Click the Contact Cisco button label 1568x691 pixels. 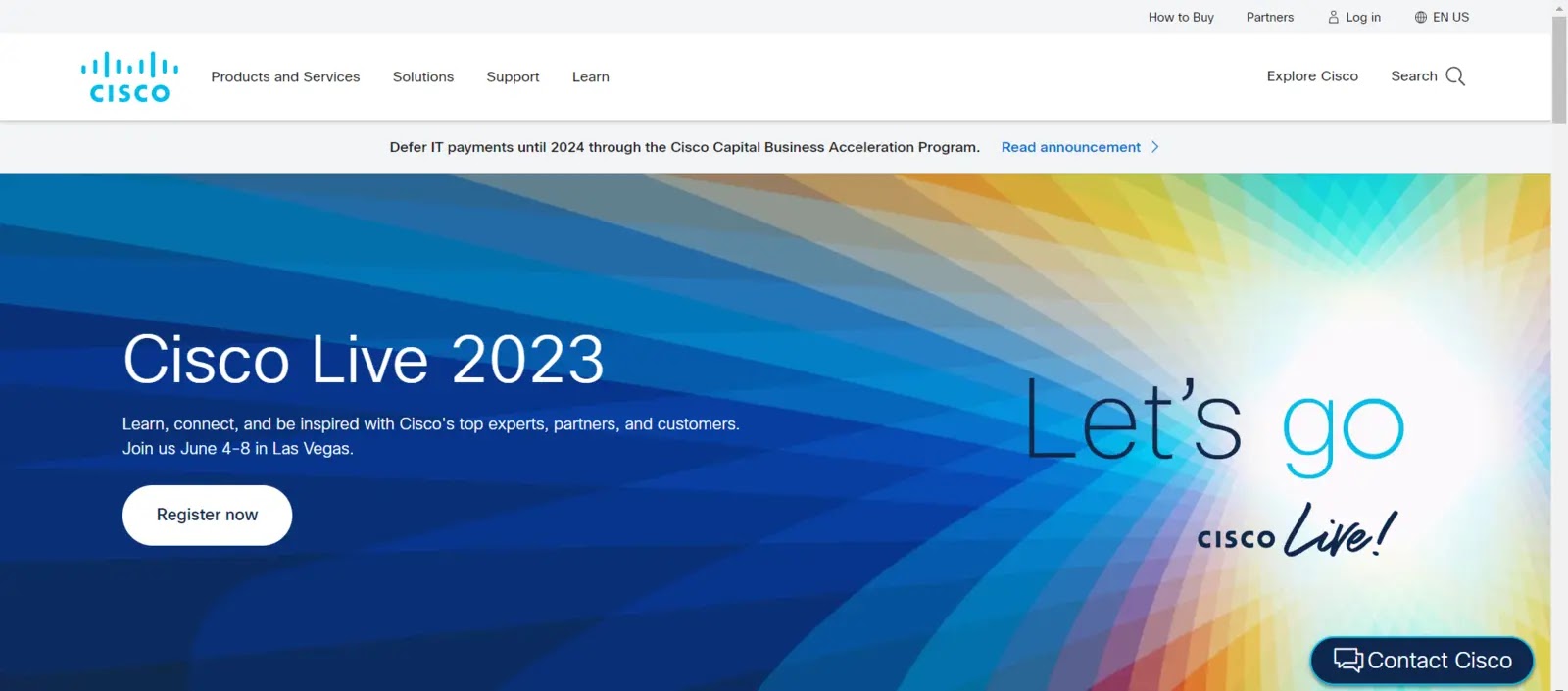tap(1440, 661)
